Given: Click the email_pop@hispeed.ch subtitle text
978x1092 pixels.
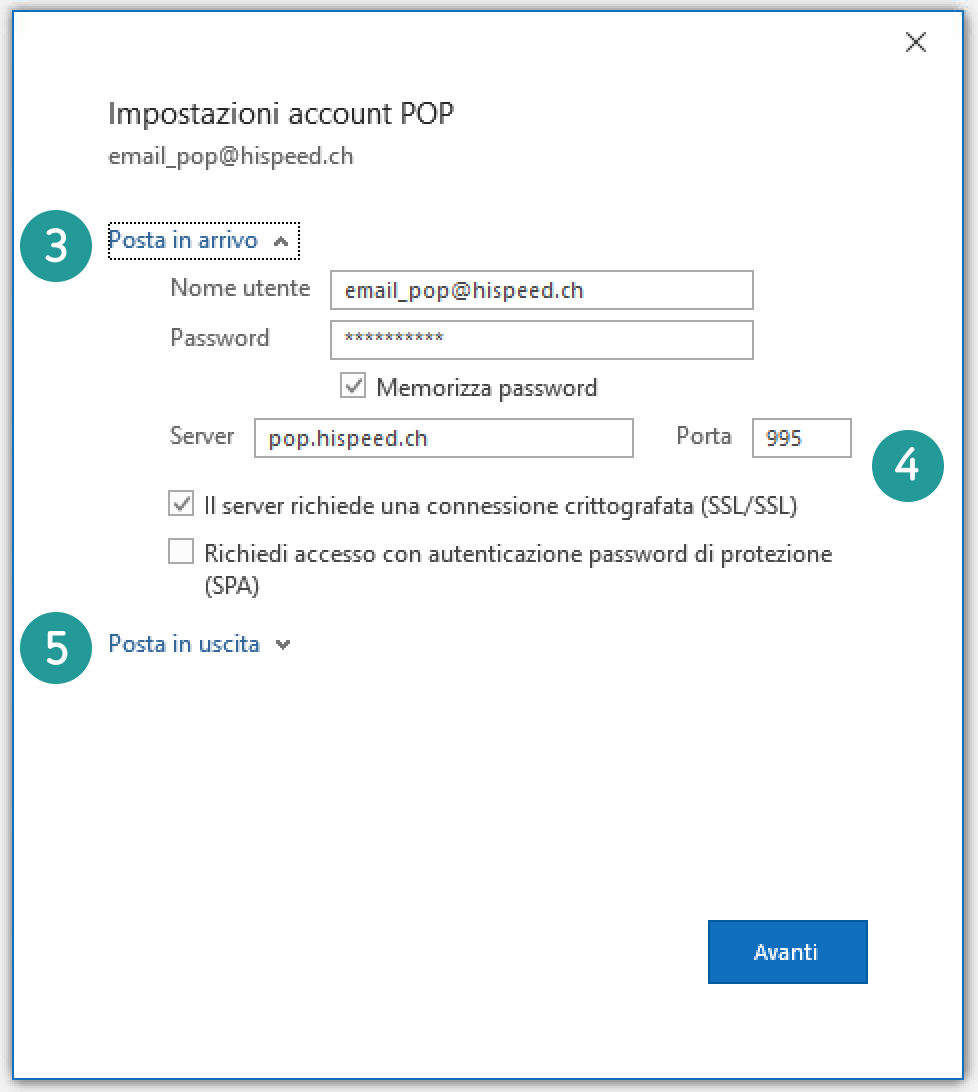Looking at the screenshot, I should pyautogui.click(x=231, y=157).
